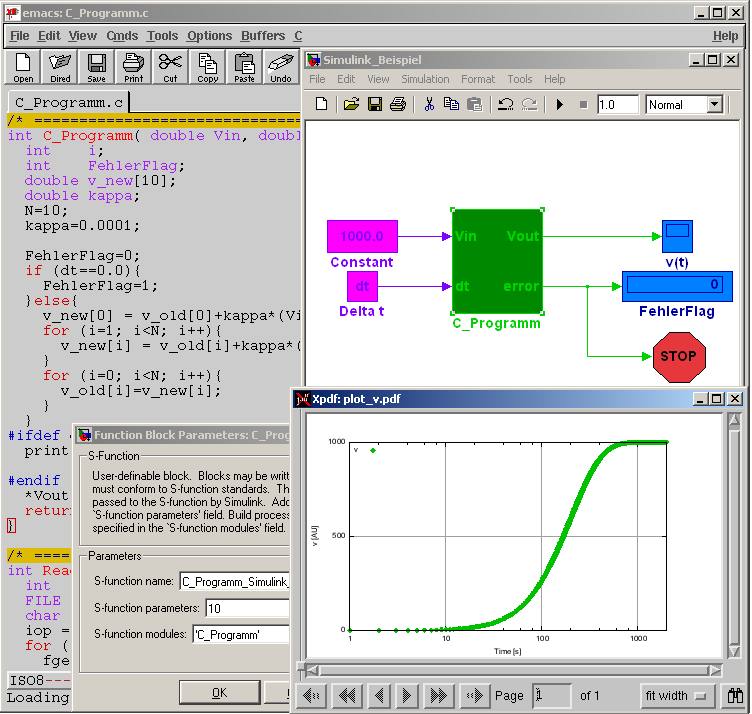752x714 pixels.
Task: Click OK in Function Block Parameters
Action: pos(220,692)
